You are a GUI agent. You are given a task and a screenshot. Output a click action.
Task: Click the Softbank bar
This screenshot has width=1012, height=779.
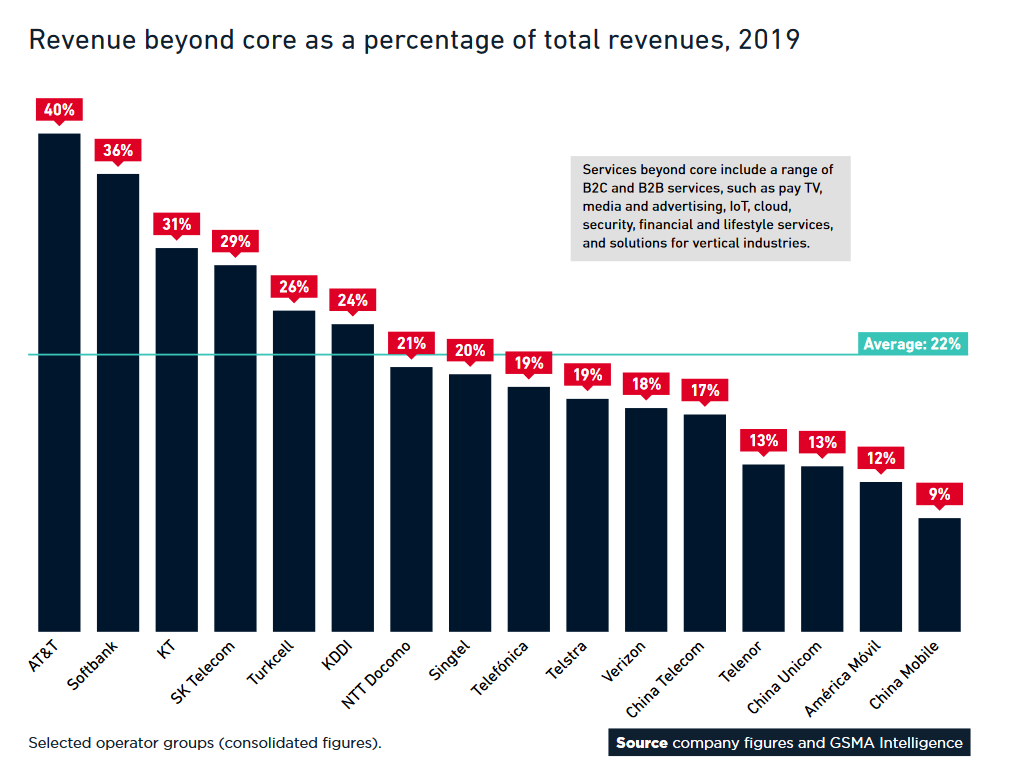[118, 403]
